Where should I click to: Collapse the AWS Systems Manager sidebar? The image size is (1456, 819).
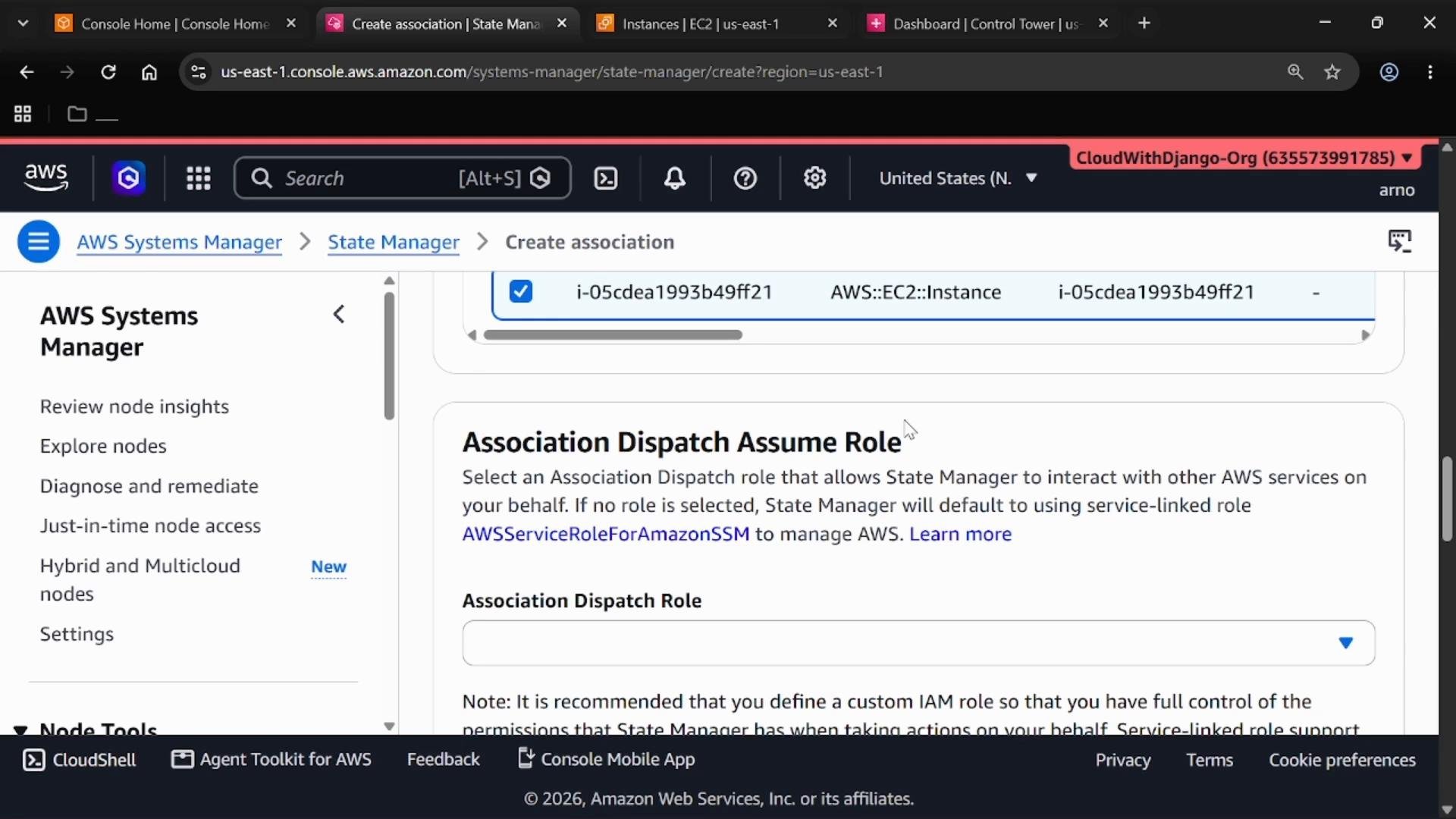tap(339, 314)
